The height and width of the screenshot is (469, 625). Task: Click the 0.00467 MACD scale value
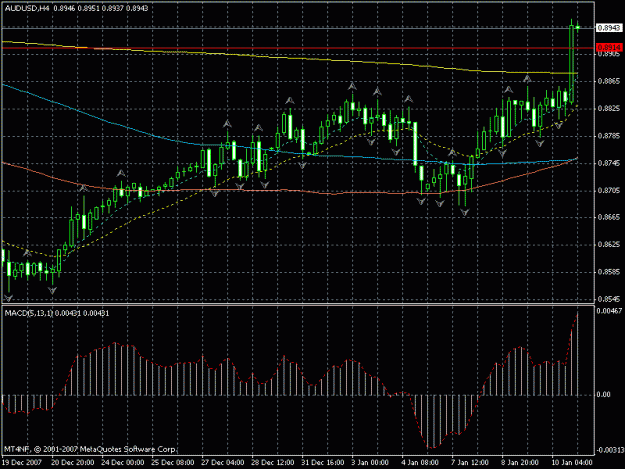609,310
